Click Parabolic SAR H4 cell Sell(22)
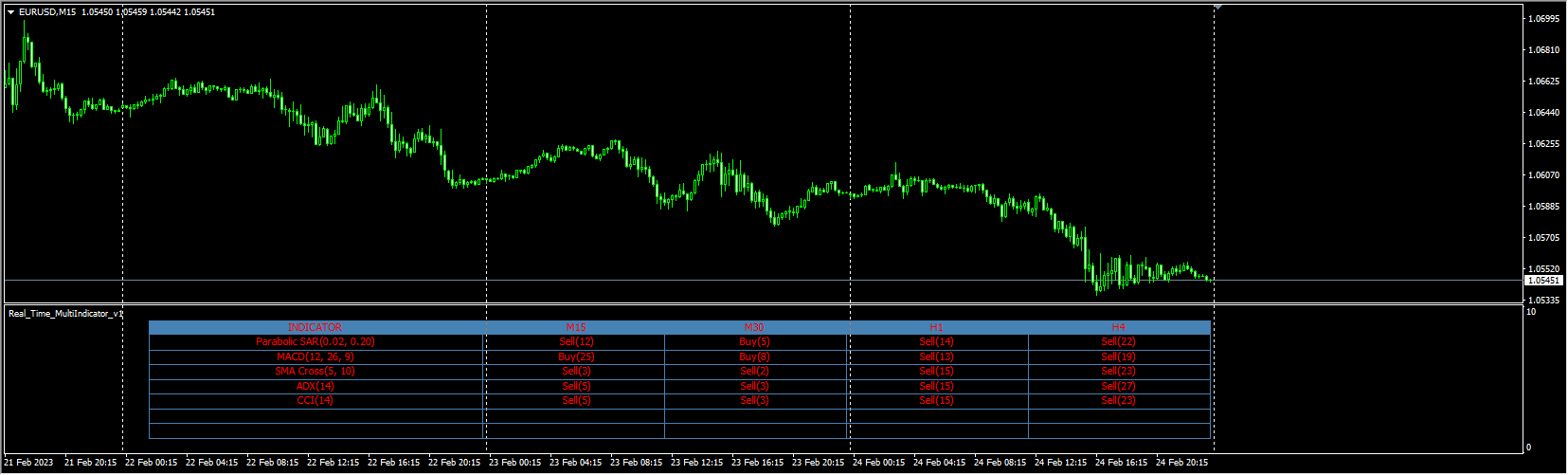The height and width of the screenshot is (475, 1568). (x=1119, y=341)
